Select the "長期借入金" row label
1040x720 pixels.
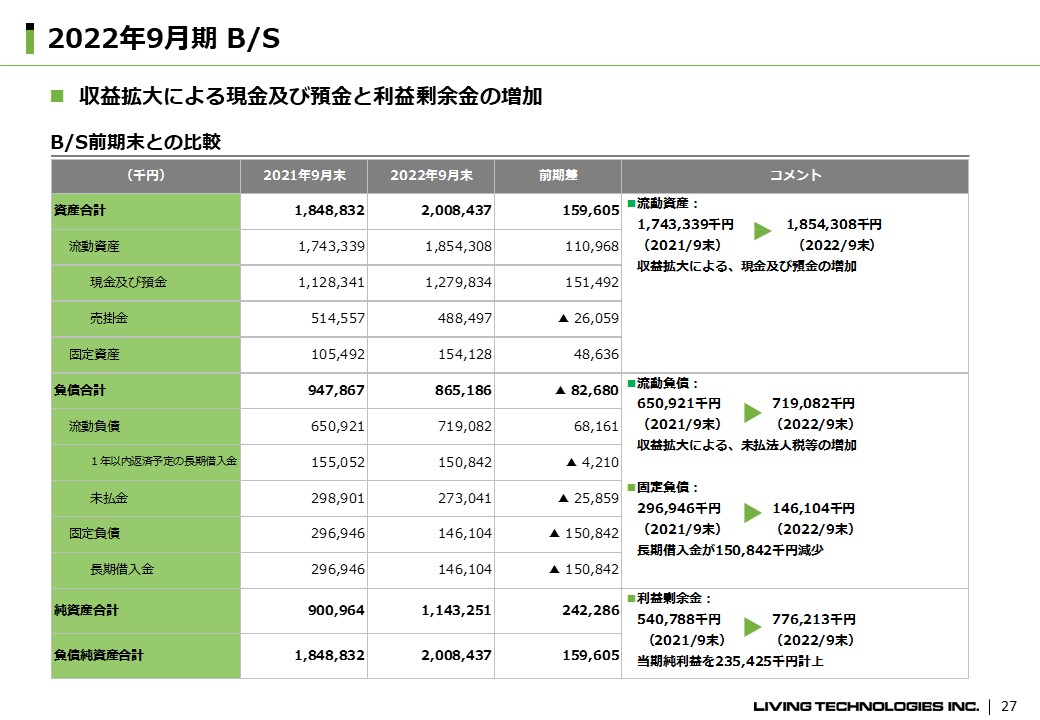122,570
